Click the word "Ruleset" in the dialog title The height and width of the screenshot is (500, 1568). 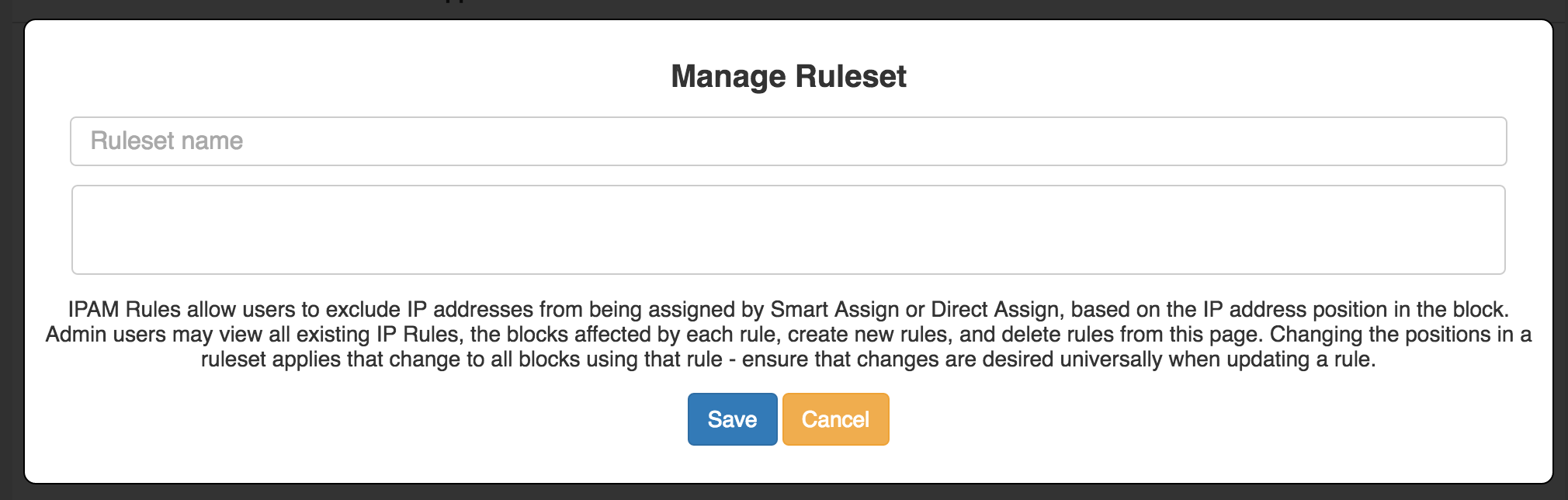click(851, 77)
